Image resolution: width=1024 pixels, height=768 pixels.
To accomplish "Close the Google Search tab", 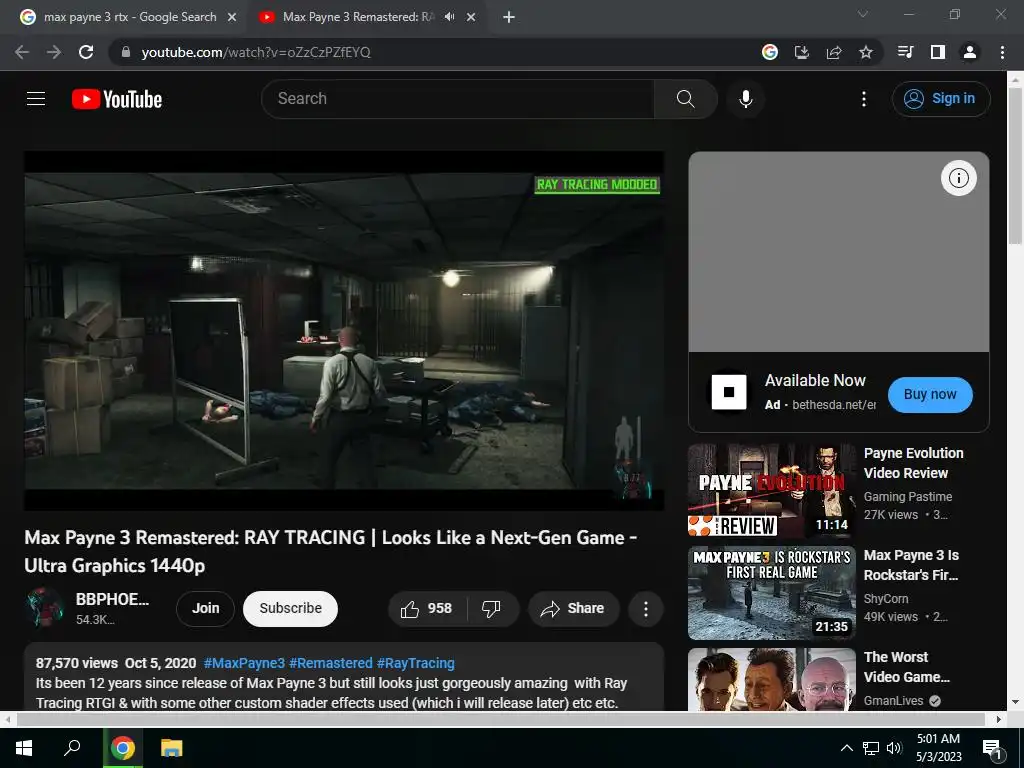I will point(231,17).
